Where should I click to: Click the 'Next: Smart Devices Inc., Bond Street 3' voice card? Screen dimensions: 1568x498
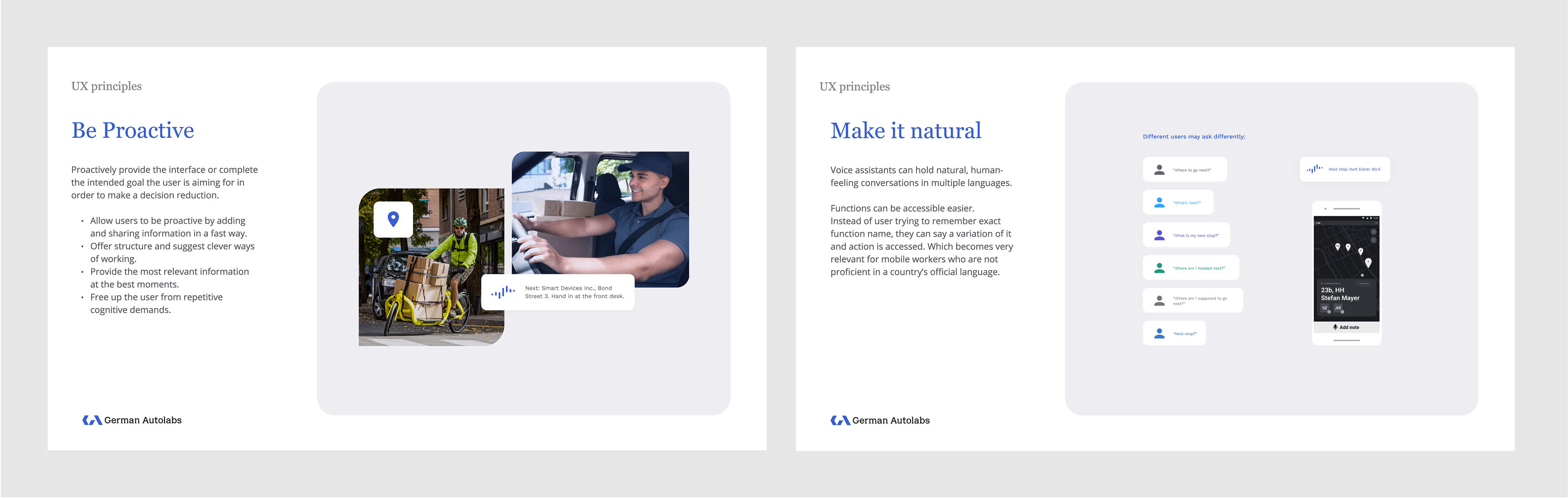557,292
